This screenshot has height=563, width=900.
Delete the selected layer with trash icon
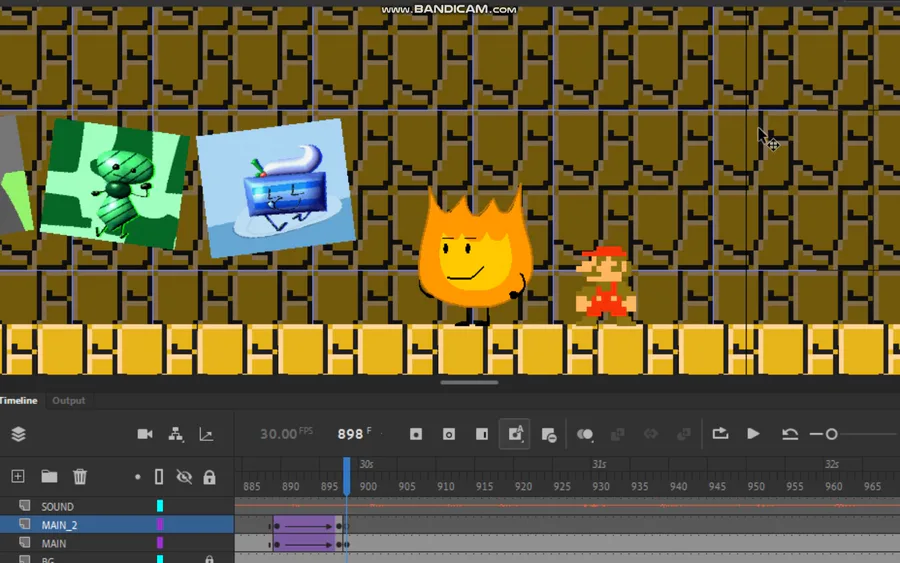click(x=80, y=476)
